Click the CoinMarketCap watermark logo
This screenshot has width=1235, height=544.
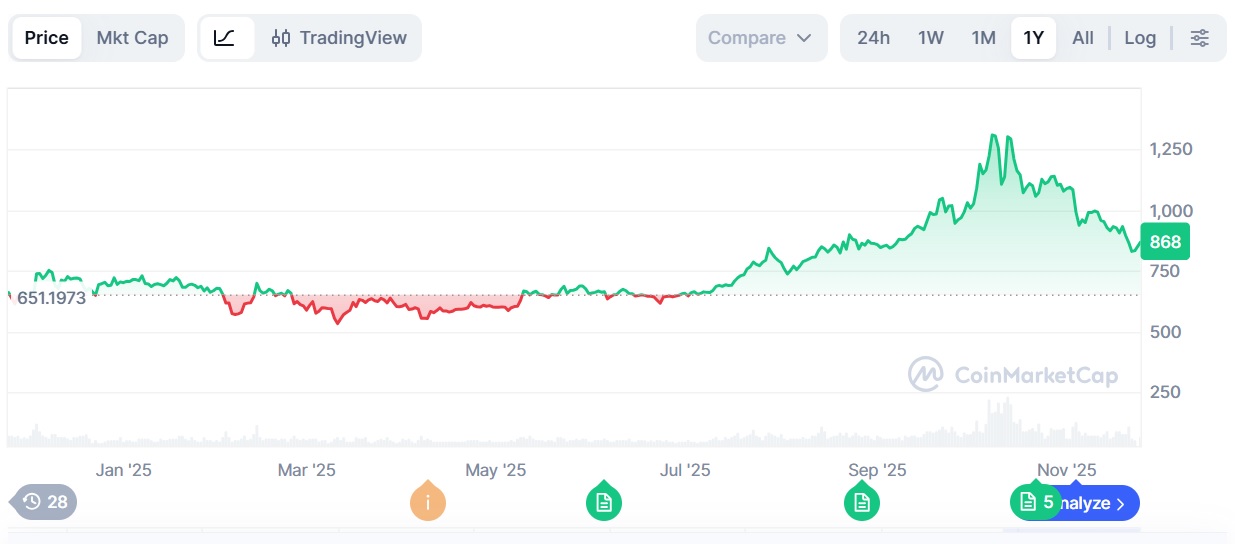(1013, 375)
